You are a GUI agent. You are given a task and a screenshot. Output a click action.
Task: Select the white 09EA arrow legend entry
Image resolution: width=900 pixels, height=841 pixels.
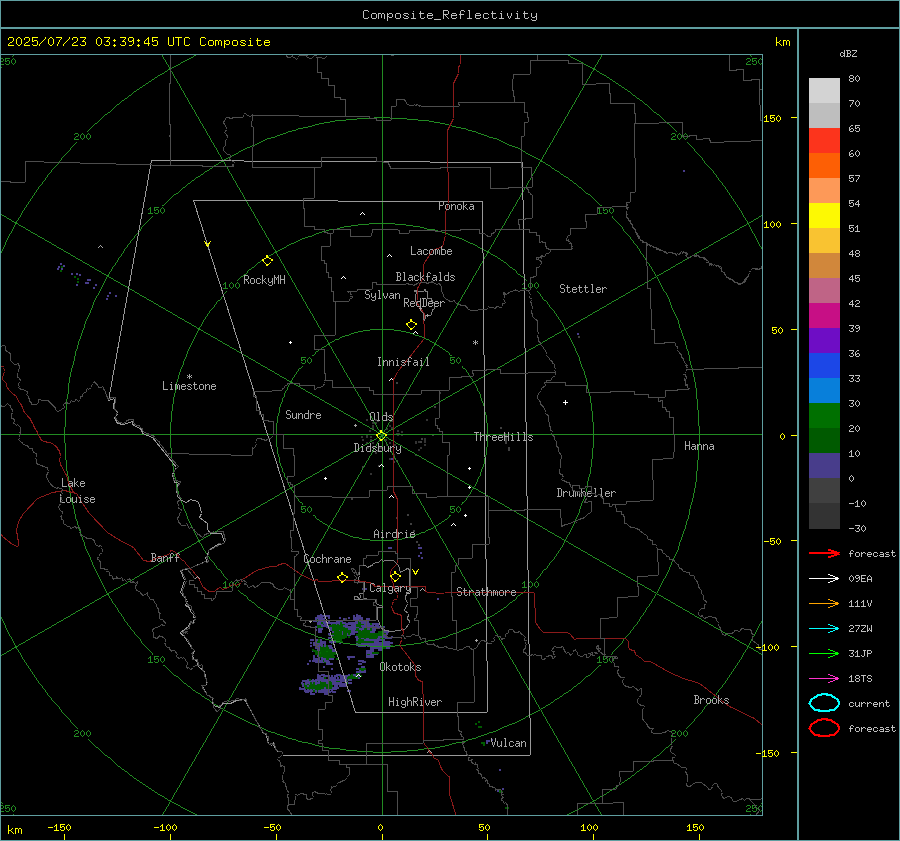[824, 579]
